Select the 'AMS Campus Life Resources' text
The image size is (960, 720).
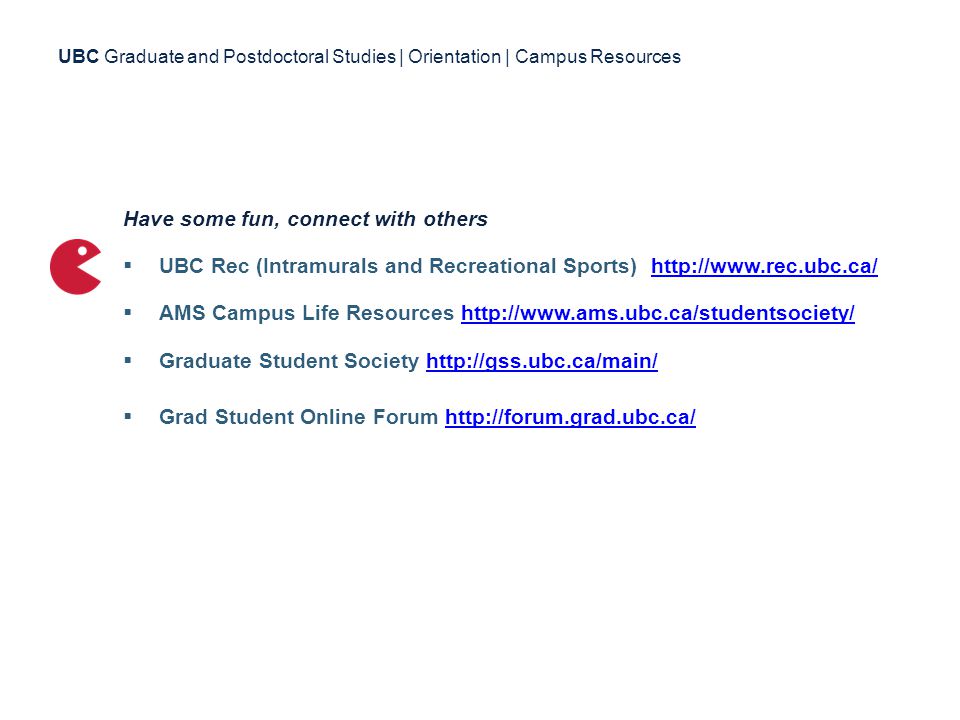(306, 313)
